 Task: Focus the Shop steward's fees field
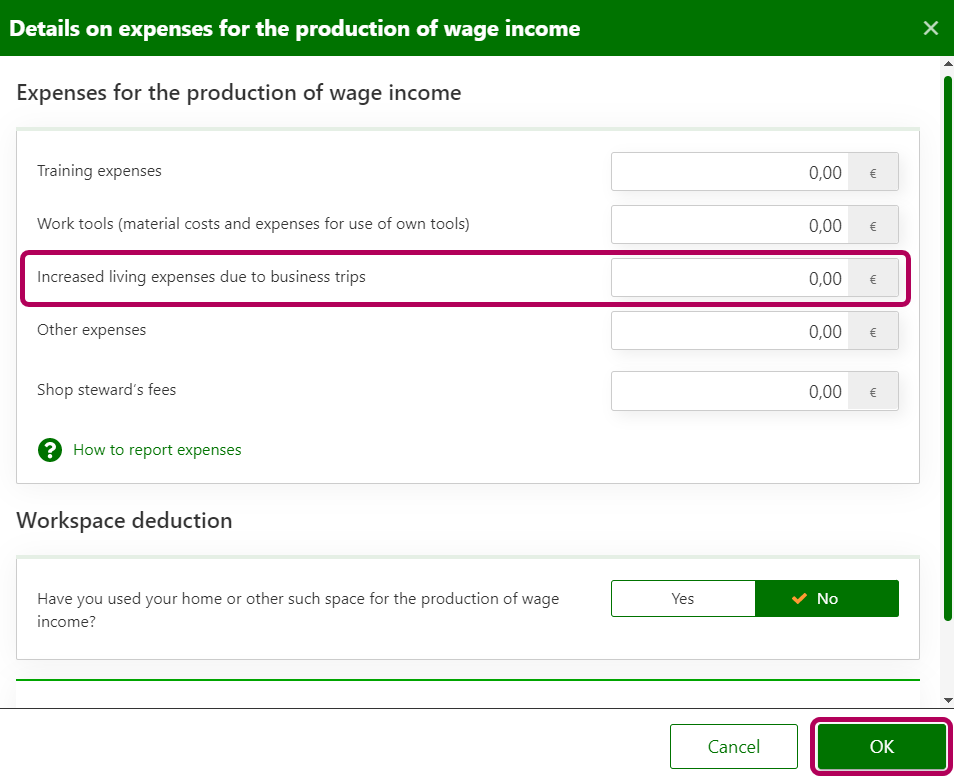click(x=730, y=391)
